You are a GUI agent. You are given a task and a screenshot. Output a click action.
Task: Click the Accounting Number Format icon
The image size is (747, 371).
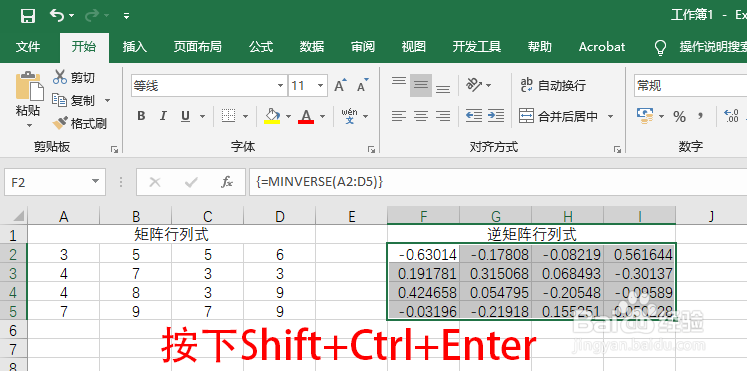coord(645,116)
